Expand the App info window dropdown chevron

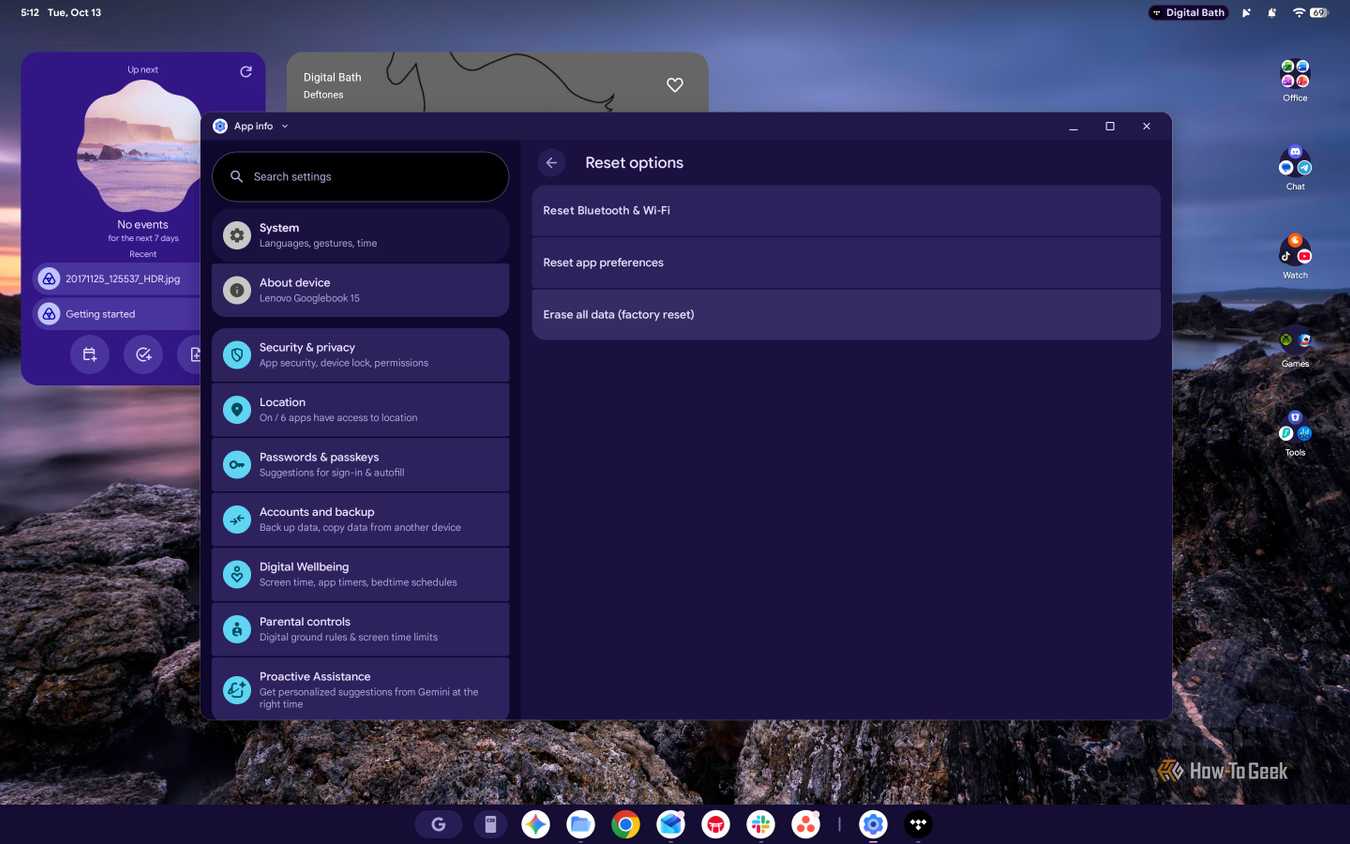285,127
